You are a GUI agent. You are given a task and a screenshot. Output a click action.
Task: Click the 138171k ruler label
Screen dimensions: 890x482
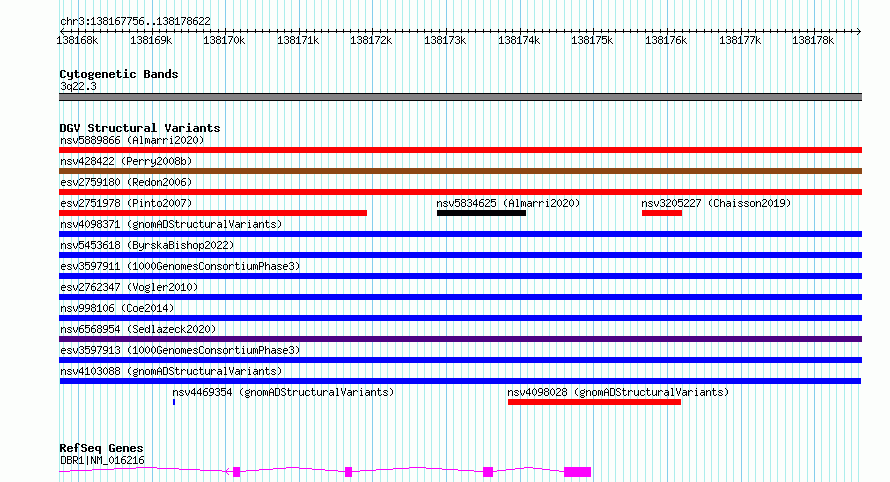tap(298, 40)
